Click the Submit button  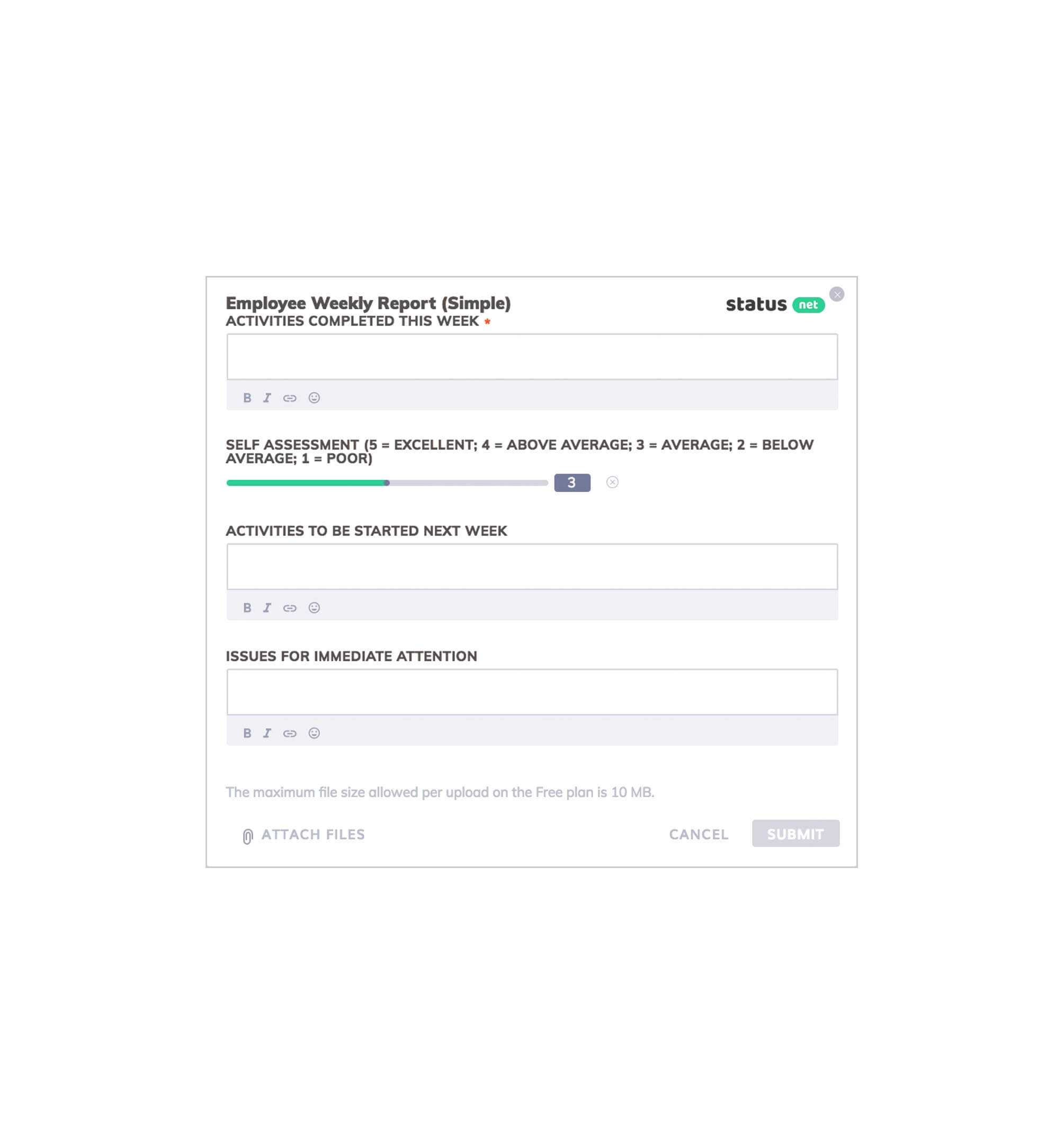795,834
